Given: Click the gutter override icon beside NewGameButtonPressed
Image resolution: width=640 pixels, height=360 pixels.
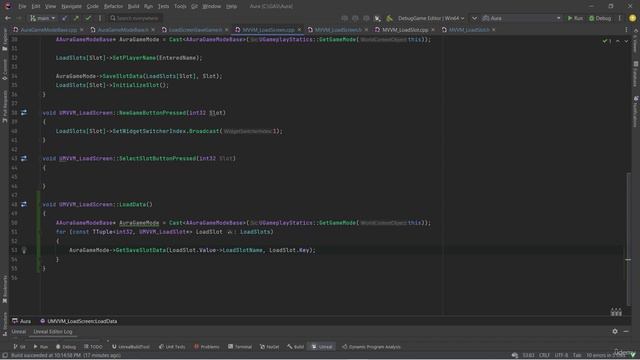Looking at the screenshot, I should click(x=24, y=113).
